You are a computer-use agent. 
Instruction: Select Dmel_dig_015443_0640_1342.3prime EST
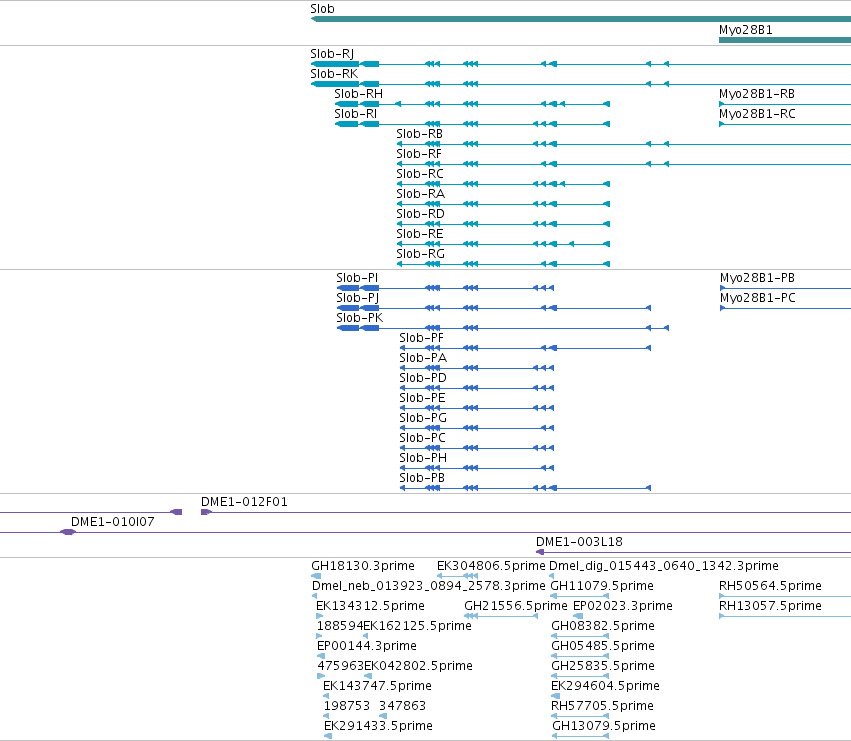[552, 576]
